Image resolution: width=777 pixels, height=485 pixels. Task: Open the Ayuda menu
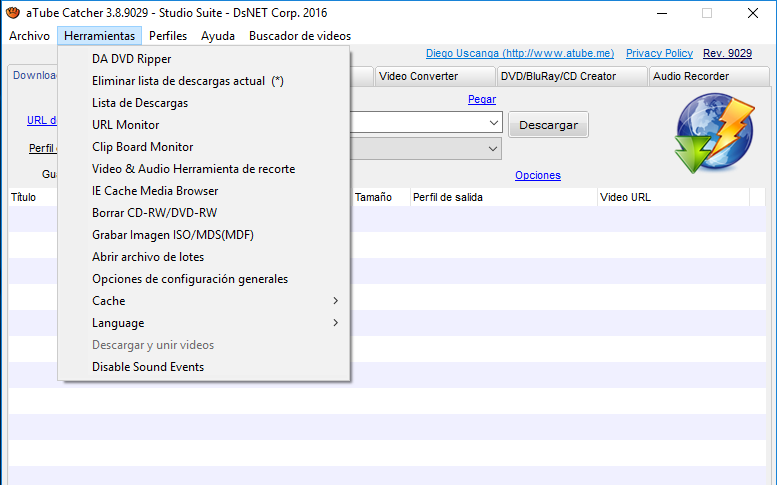[x=218, y=36]
